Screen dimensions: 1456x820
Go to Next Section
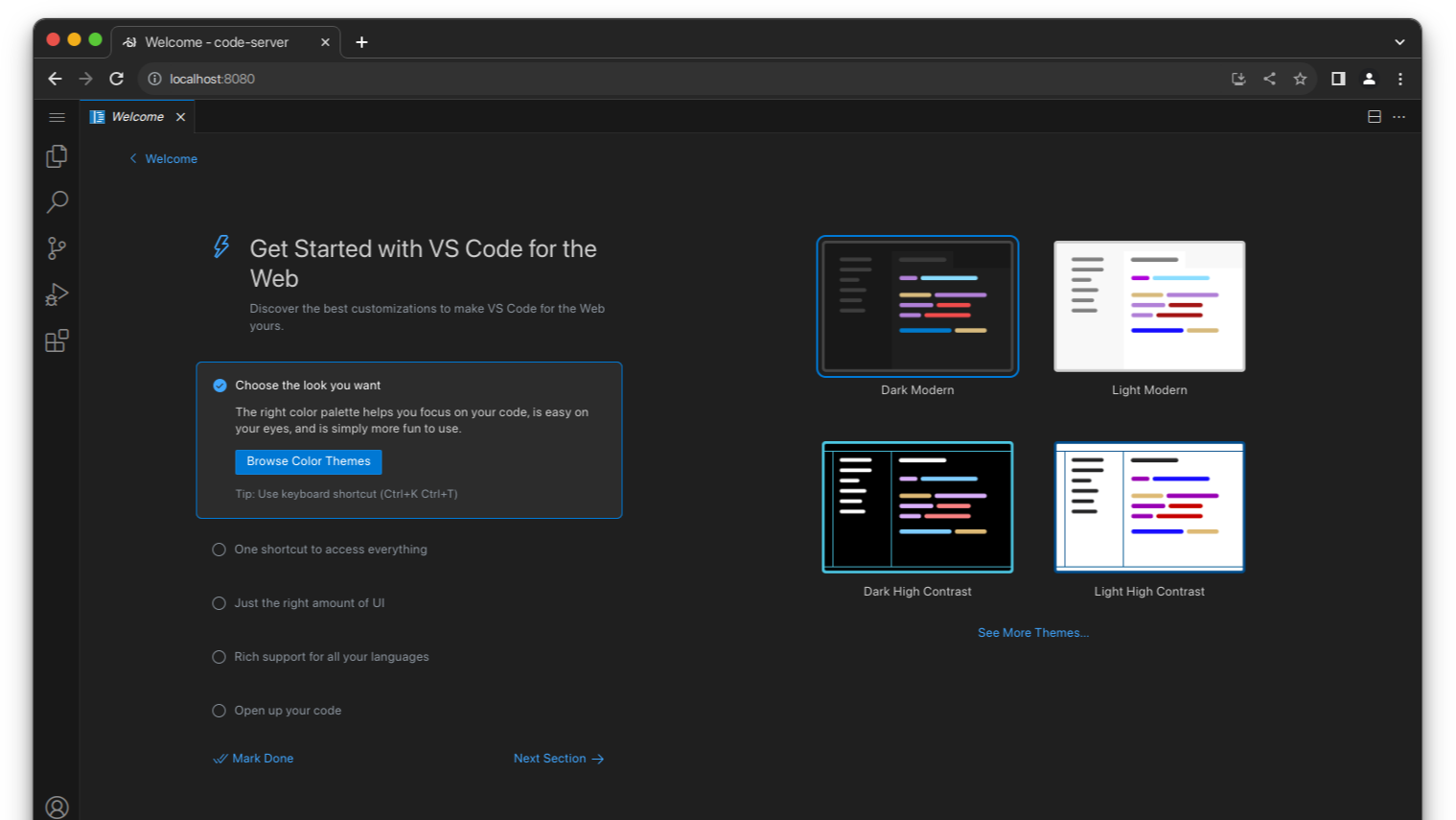click(559, 759)
